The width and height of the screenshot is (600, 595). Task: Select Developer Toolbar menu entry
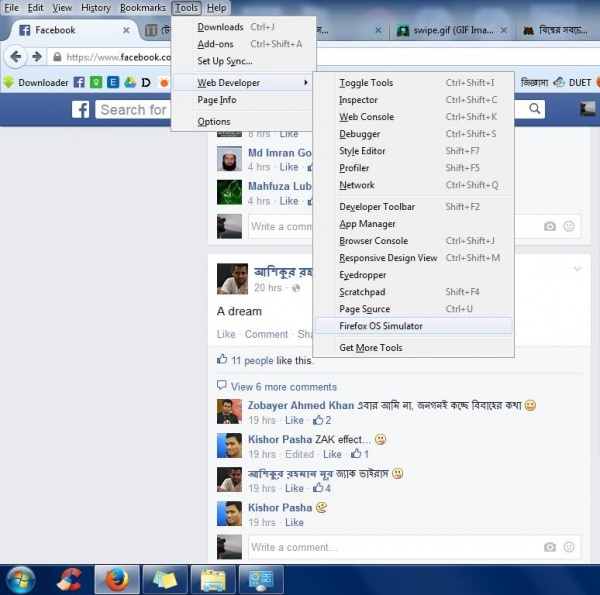(413, 207)
